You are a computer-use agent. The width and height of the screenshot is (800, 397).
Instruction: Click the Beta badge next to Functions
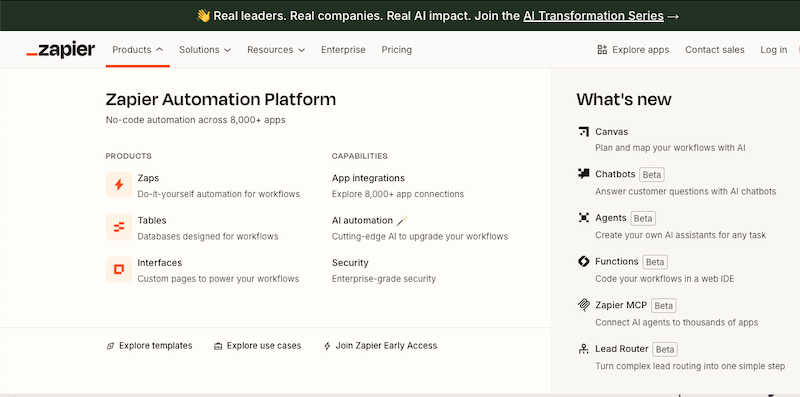[655, 262]
